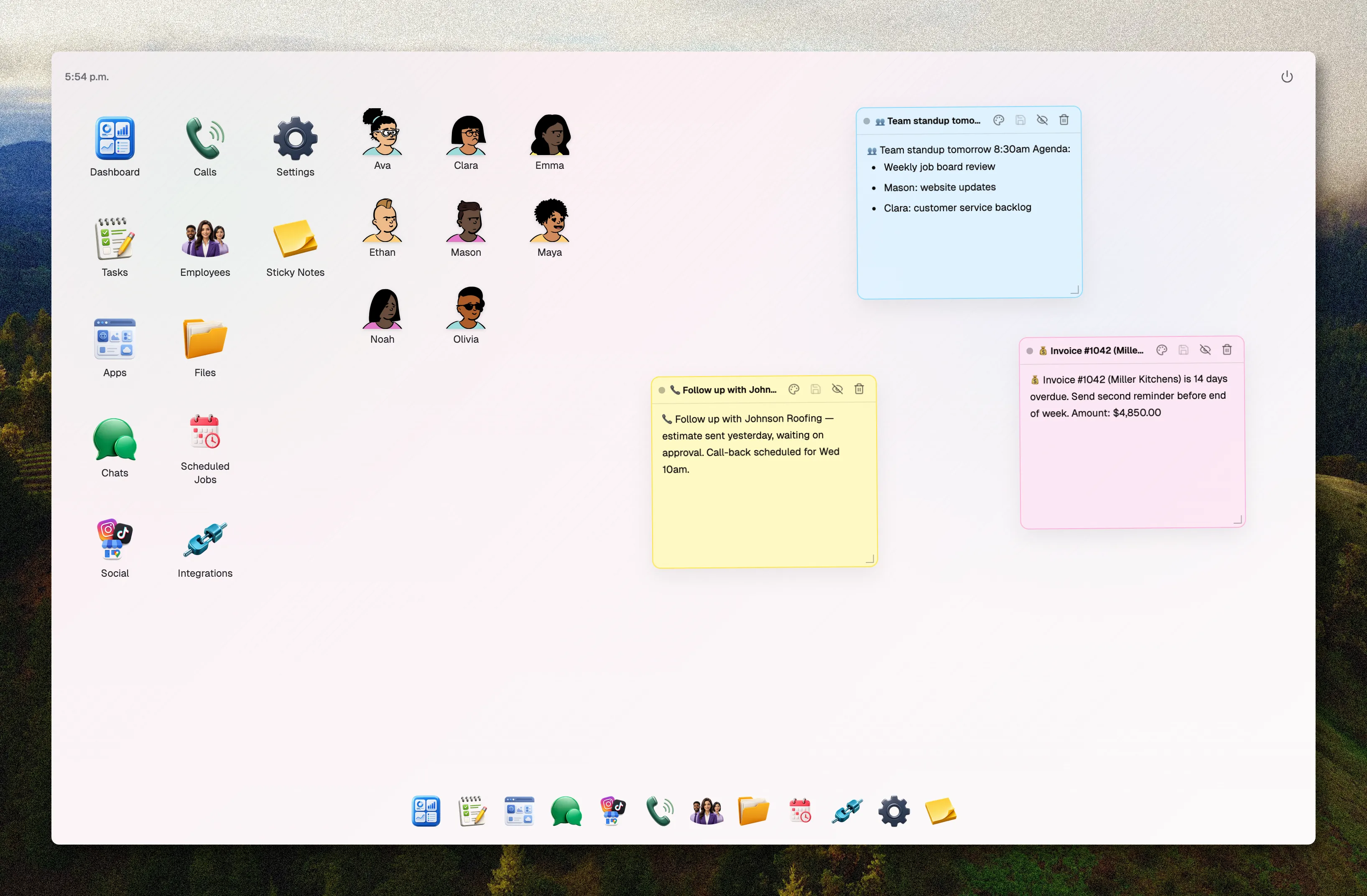Open the Employees desktop icon

tap(205, 239)
